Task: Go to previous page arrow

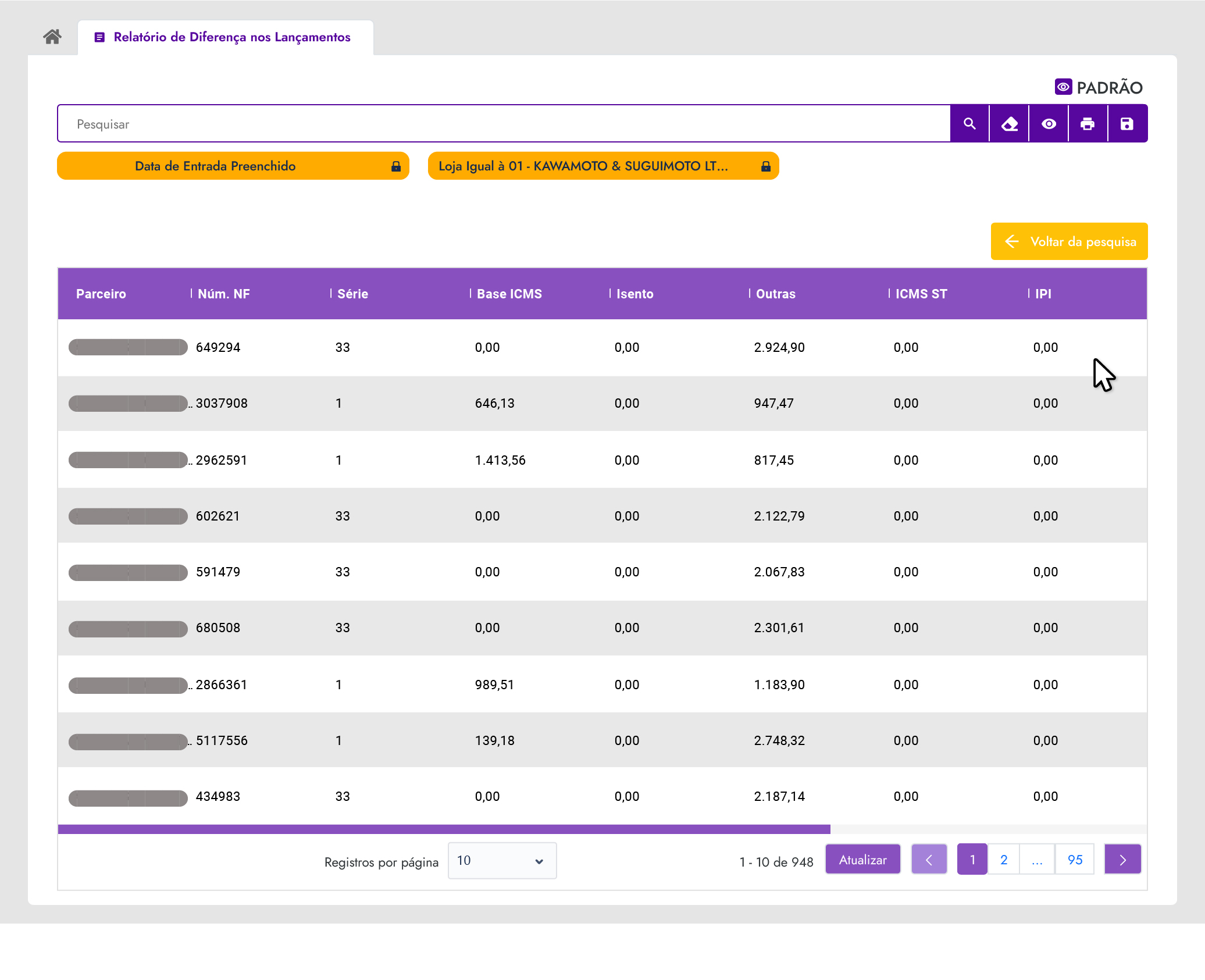Action: tap(929, 860)
